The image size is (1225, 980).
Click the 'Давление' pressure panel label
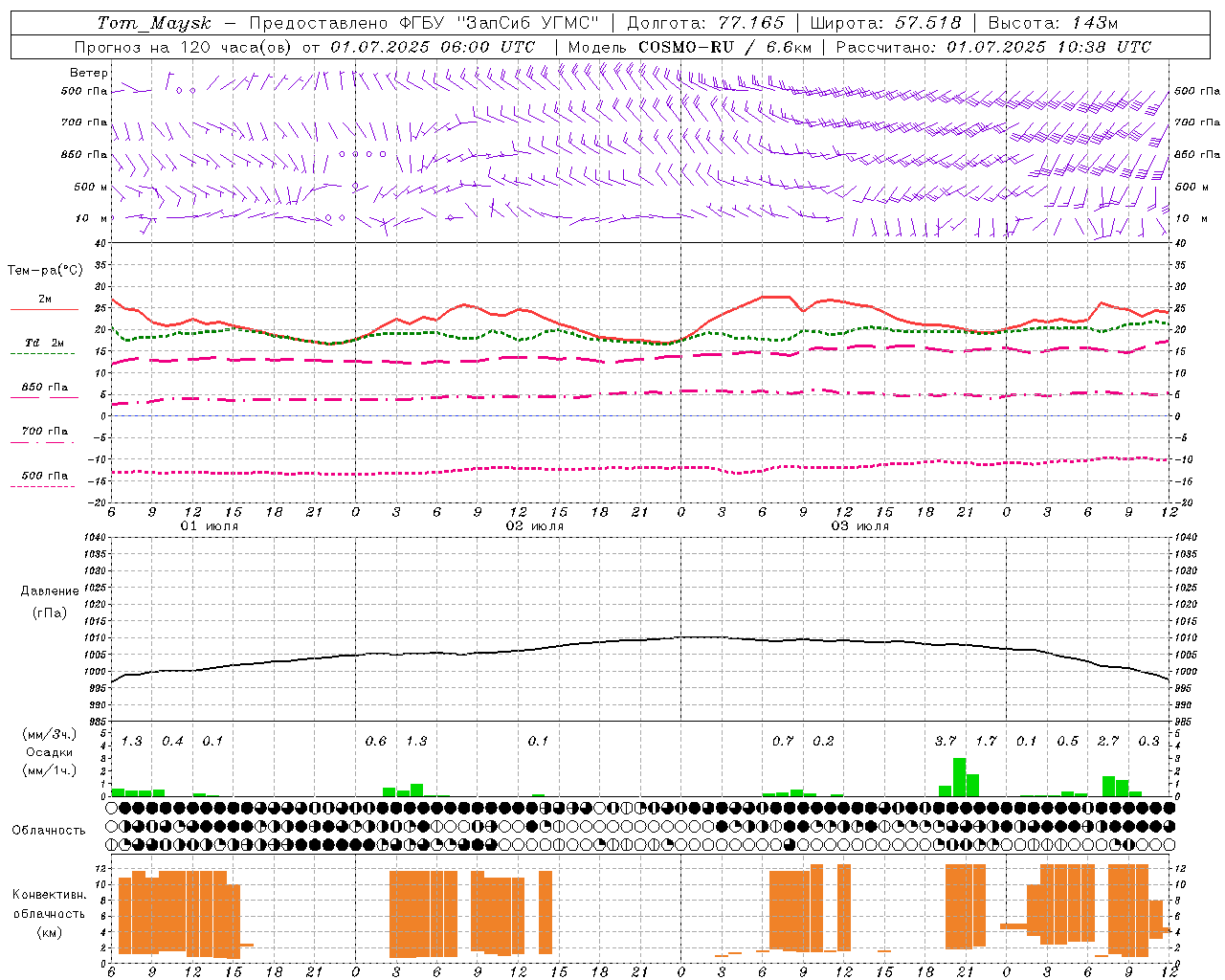coord(50,591)
